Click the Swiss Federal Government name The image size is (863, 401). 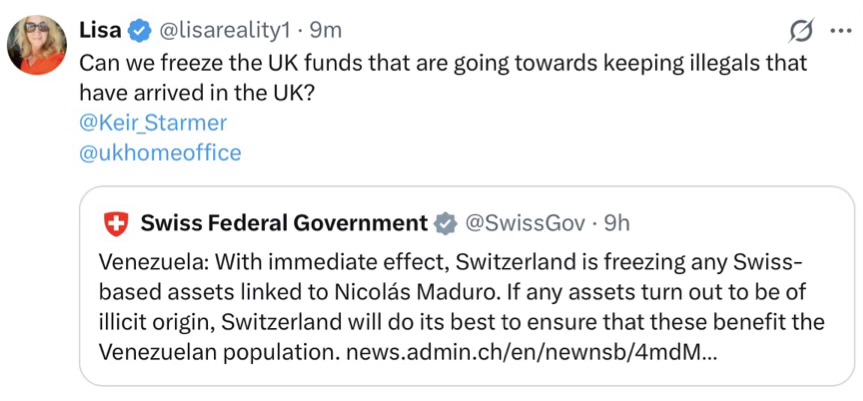click(284, 223)
